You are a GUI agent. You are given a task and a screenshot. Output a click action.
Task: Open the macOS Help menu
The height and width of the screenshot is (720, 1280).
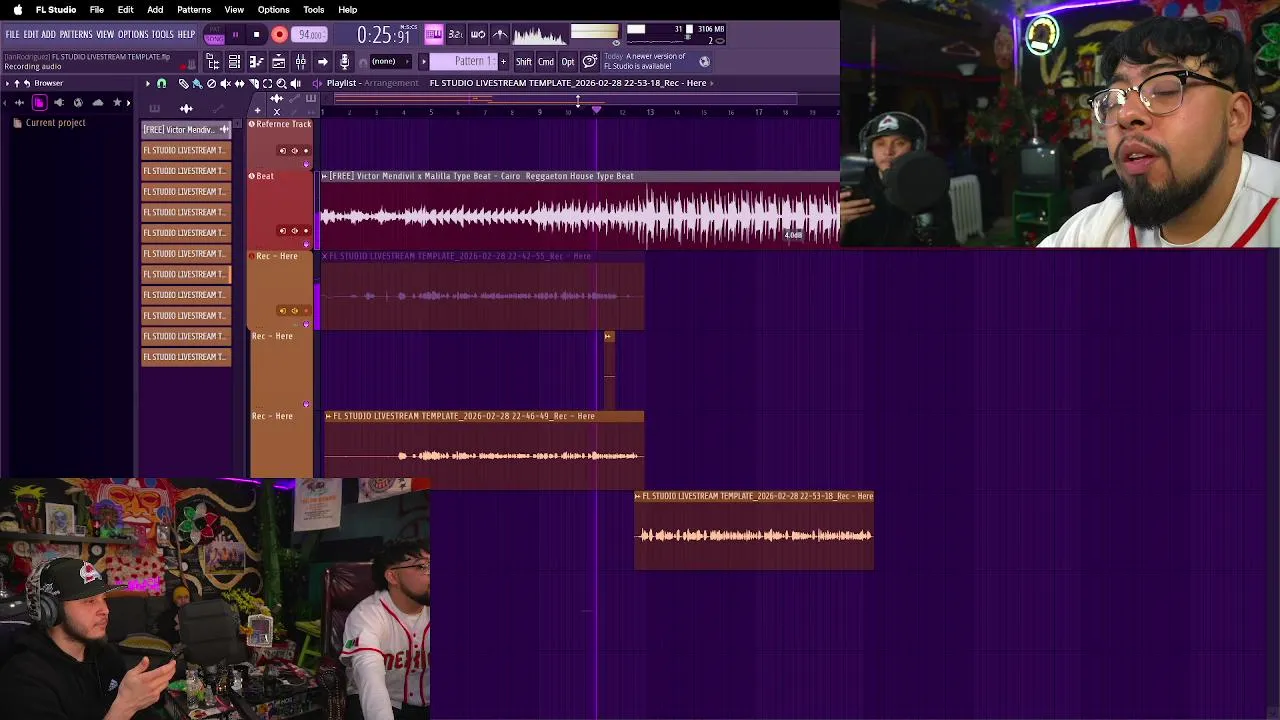point(348,10)
